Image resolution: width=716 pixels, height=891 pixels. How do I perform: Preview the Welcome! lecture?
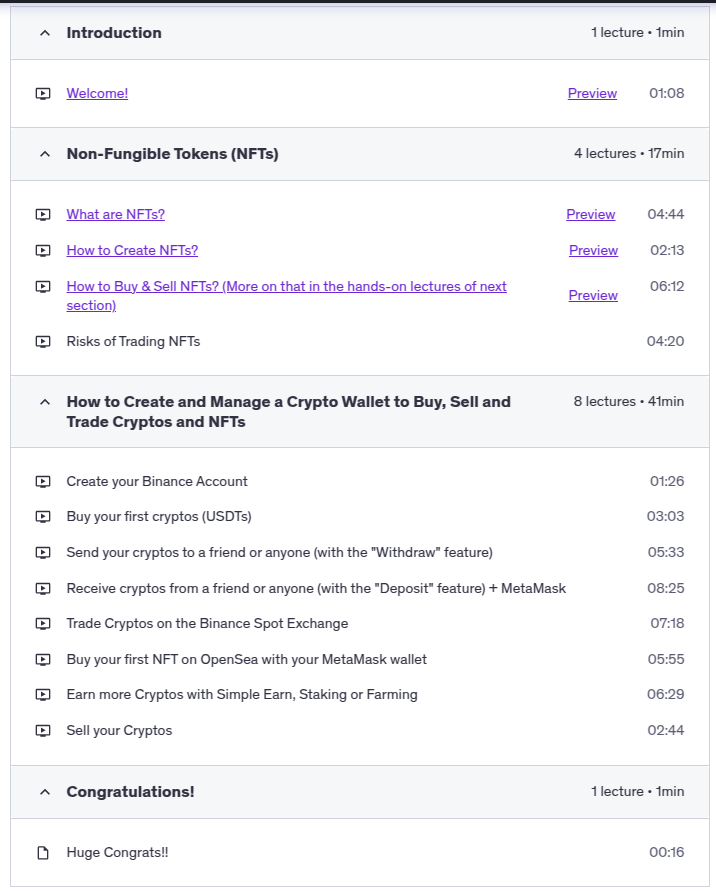click(x=592, y=94)
